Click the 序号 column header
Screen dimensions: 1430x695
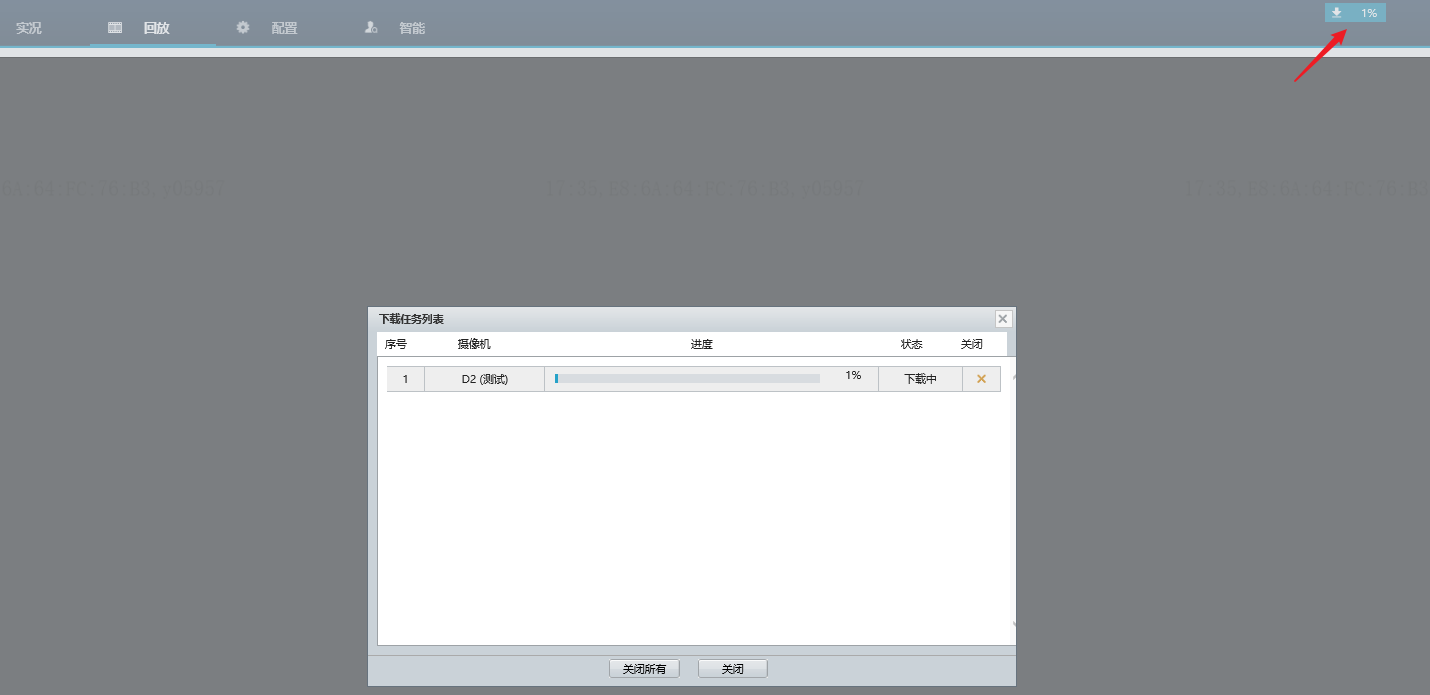point(396,344)
